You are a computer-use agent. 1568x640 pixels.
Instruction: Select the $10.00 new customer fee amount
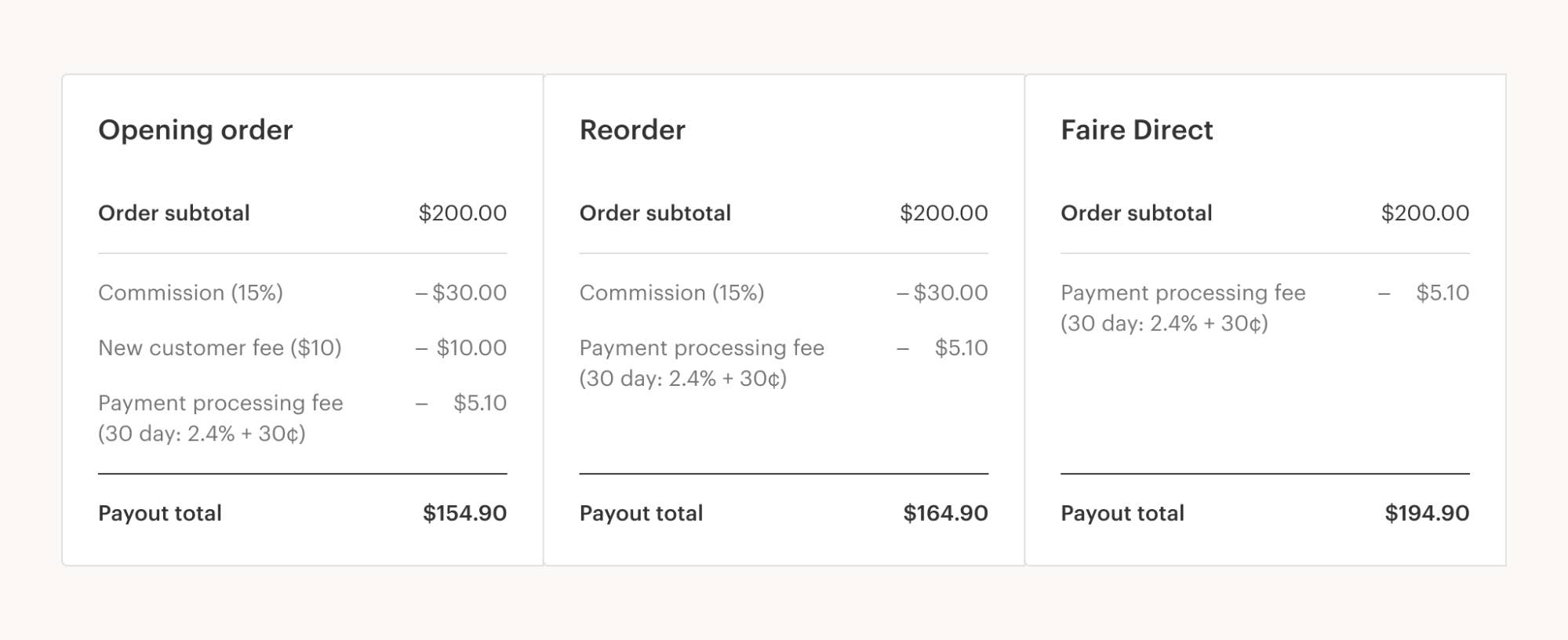pos(471,348)
